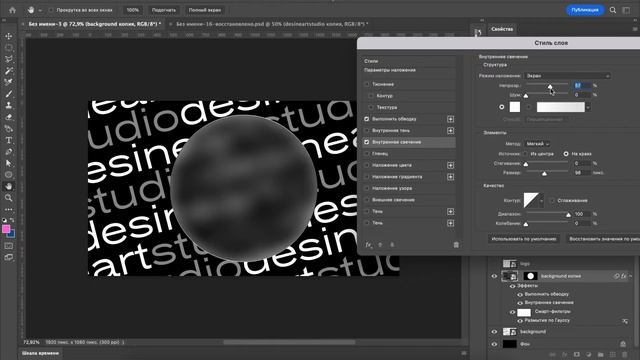Click Использовать по умолчанию button

pyautogui.click(x=524, y=239)
